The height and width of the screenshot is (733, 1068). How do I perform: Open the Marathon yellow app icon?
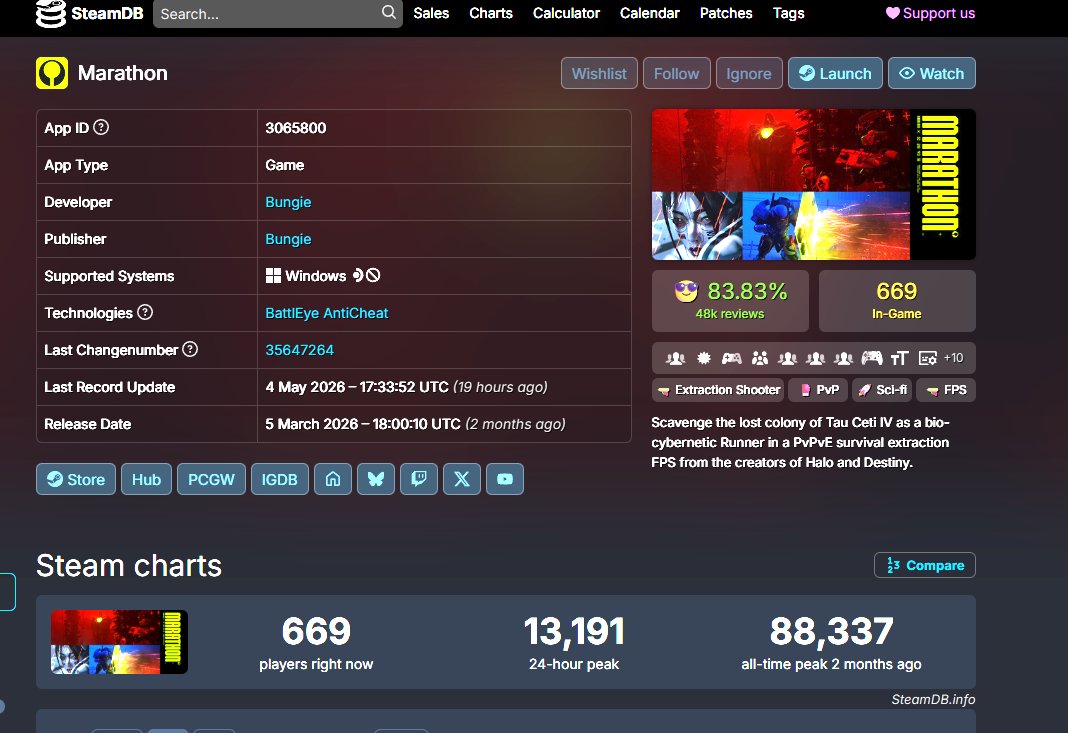(x=52, y=73)
